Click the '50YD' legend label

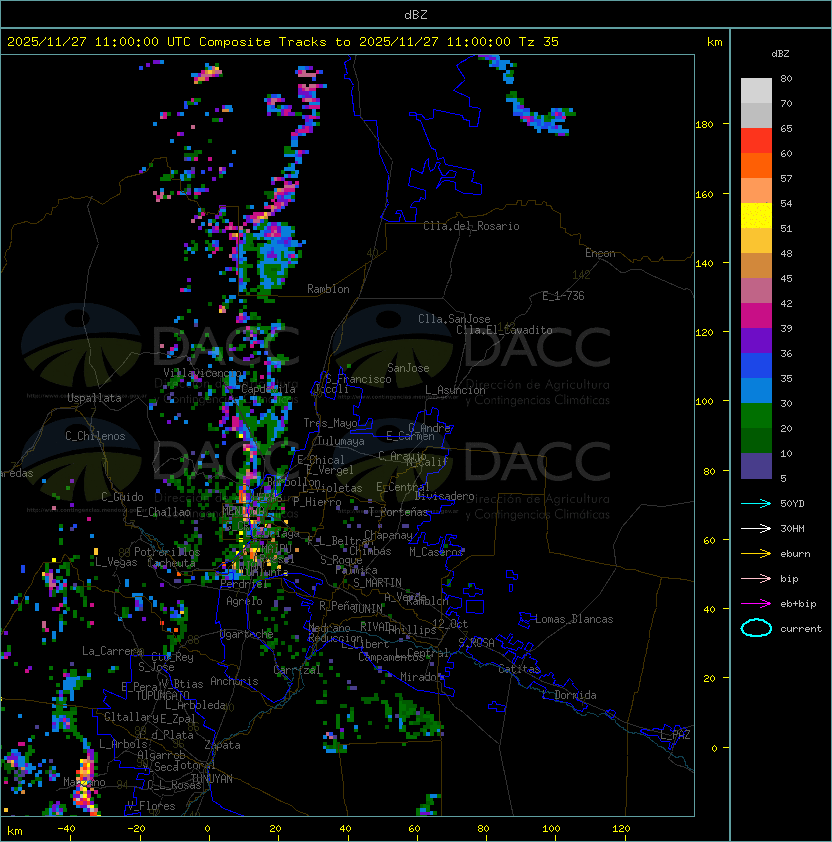click(x=792, y=503)
